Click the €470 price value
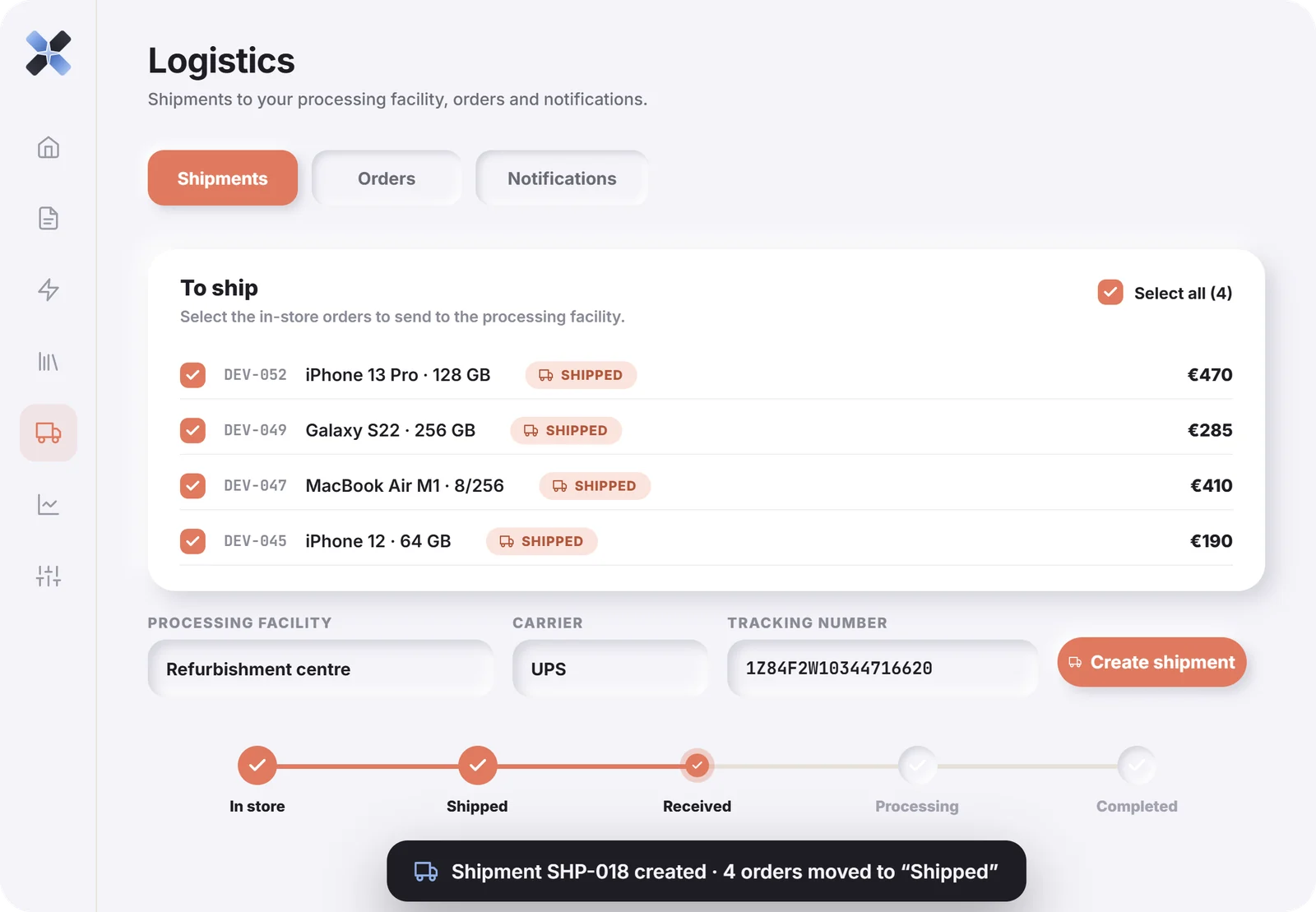The image size is (1316, 912). 1210,375
